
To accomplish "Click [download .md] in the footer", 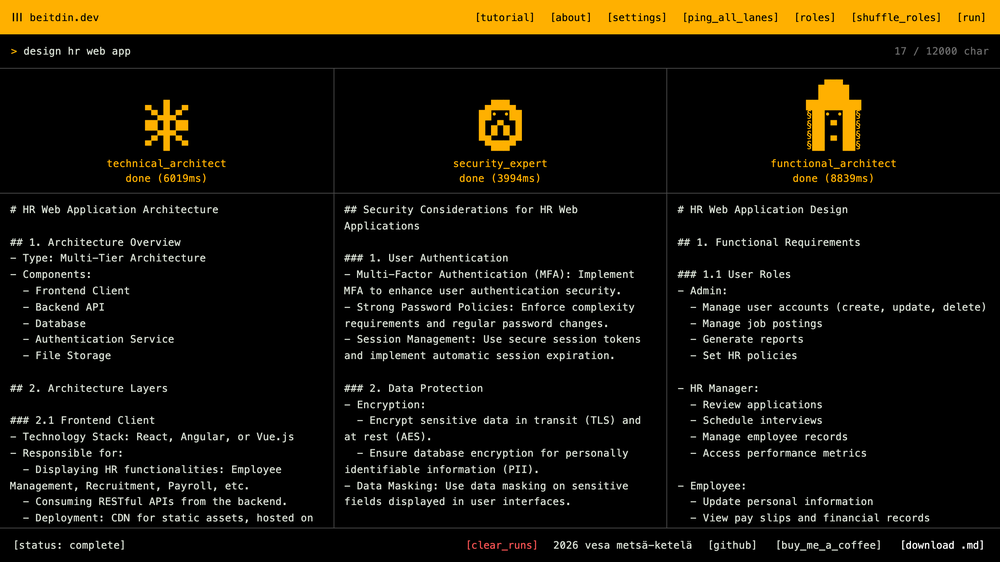I will click(942, 545).
